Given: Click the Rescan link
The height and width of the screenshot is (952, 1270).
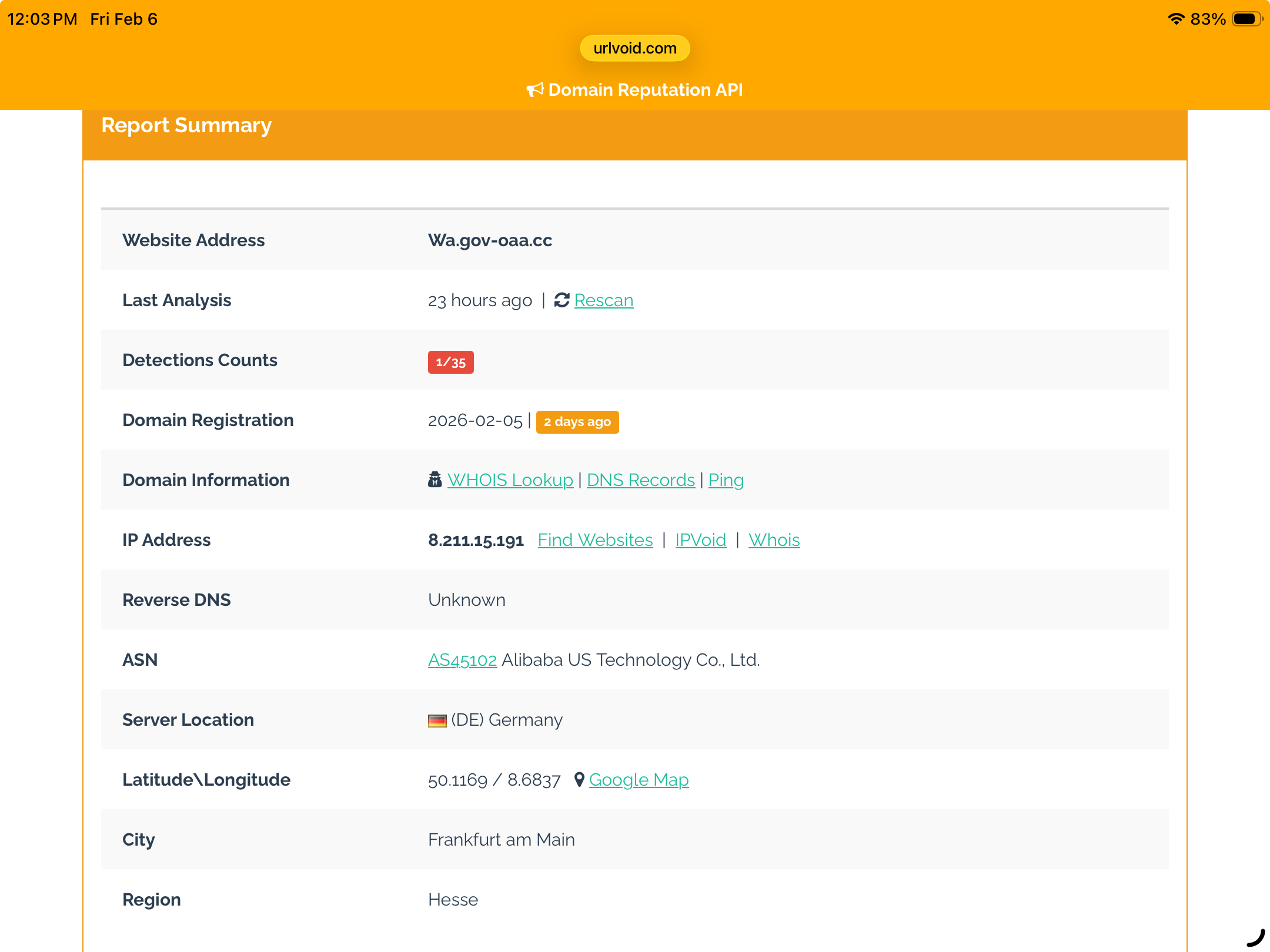Looking at the screenshot, I should [x=603, y=300].
